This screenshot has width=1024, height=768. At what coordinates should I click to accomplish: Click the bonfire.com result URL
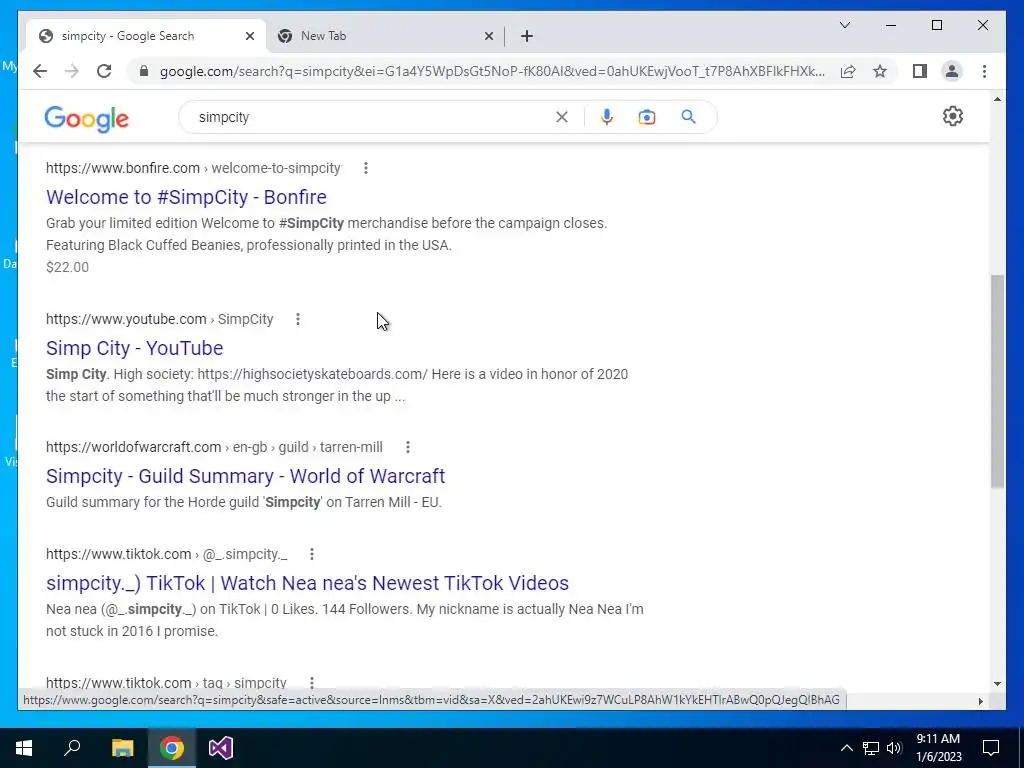pyautogui.click(x=193, y=168)
